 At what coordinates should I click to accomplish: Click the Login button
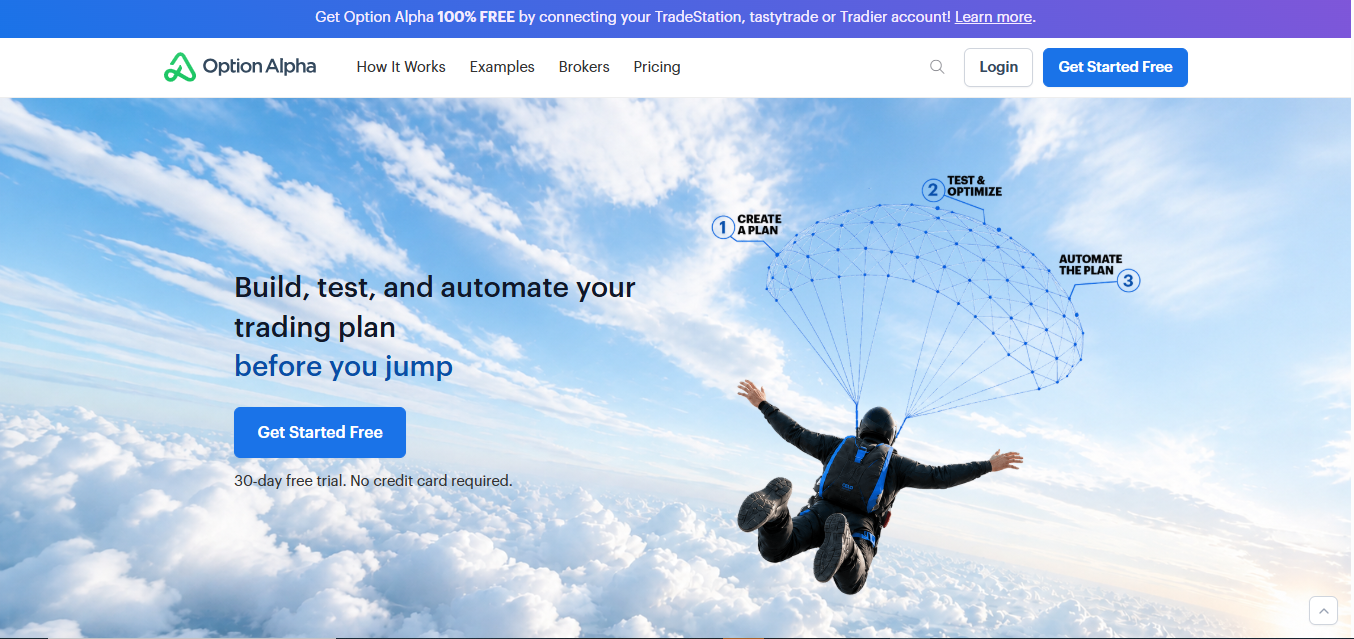coord(998,67)
